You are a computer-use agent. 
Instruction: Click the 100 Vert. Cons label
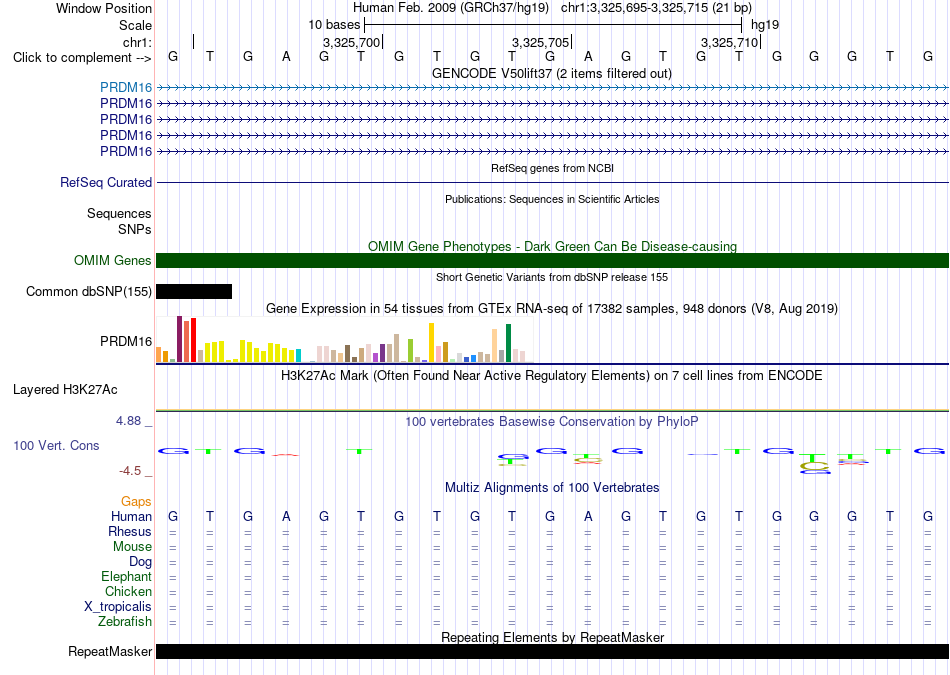point(56,445)
